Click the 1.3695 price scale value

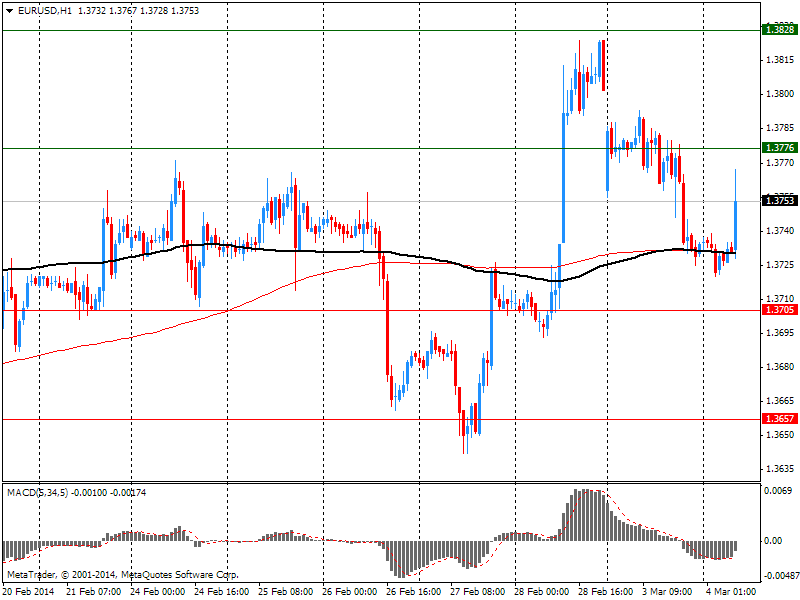(780, 333)
